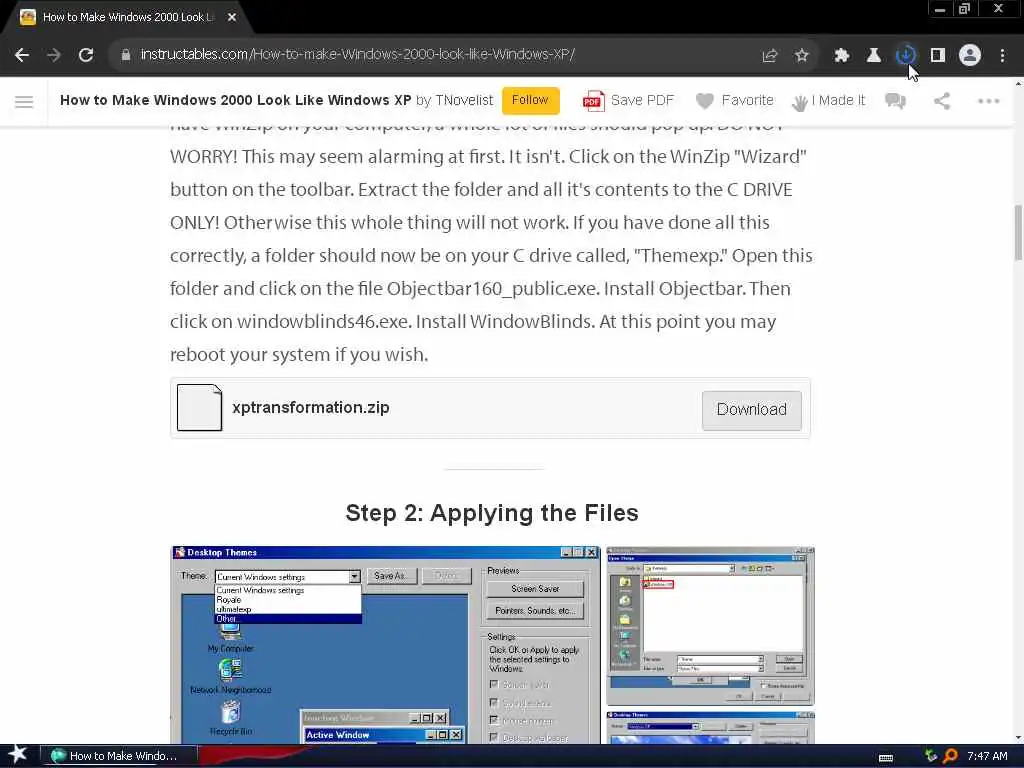Screen dimensions: 1024x768
Task: Click the Step 2: Applying the Files heading
Action: click(x=492, y=513)
